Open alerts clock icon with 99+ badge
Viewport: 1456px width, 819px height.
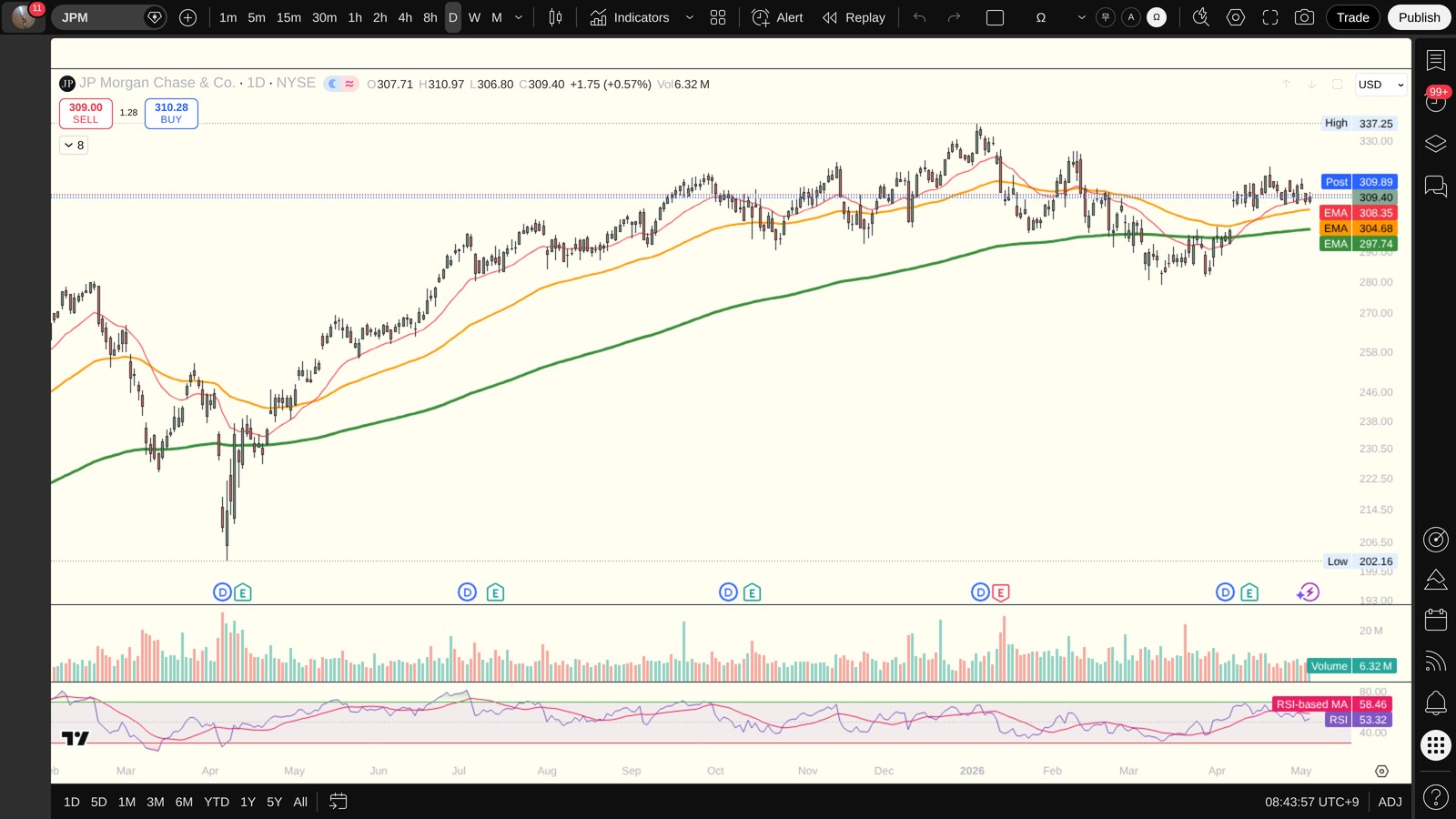tap(1436, 101)
